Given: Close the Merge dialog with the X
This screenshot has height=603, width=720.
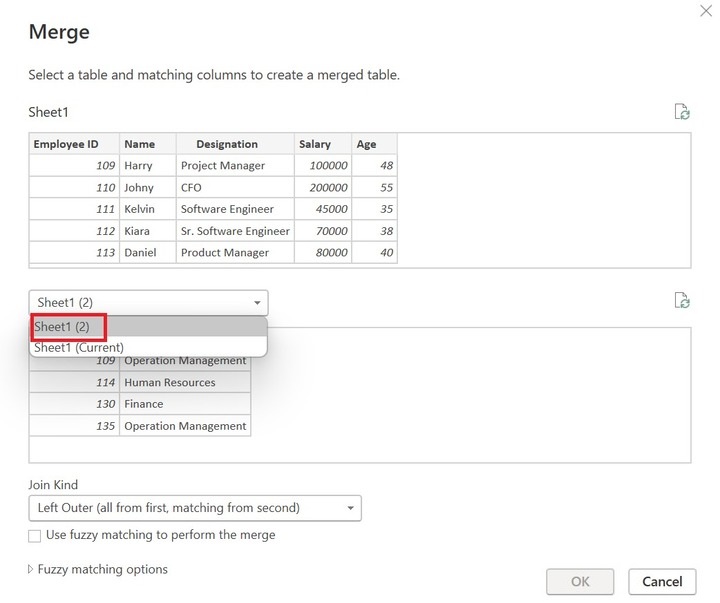Looking at the screenshot, I should [x=707, y=10].
